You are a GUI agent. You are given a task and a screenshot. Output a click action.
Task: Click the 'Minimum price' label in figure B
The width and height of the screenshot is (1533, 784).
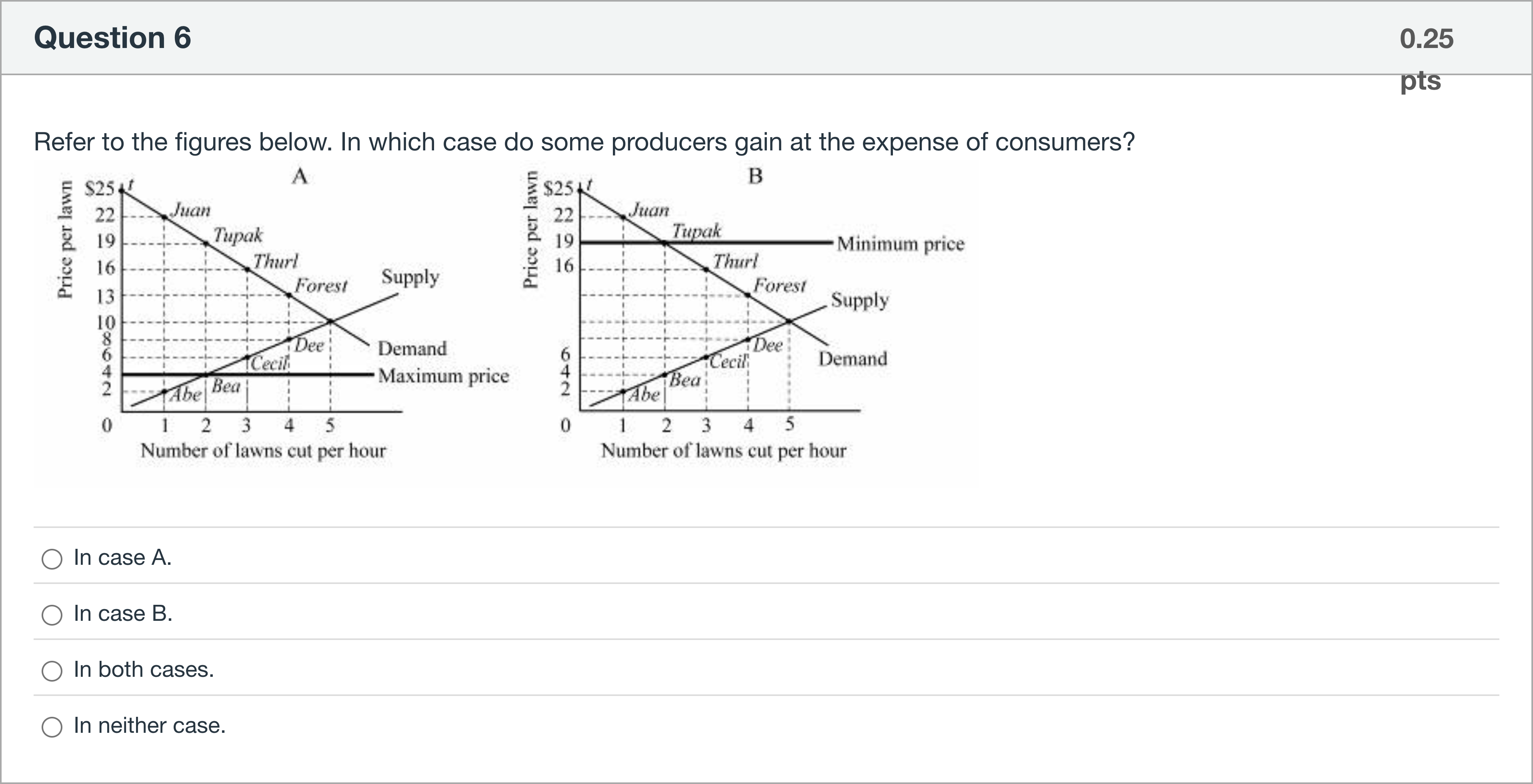[x=901, y=244]
